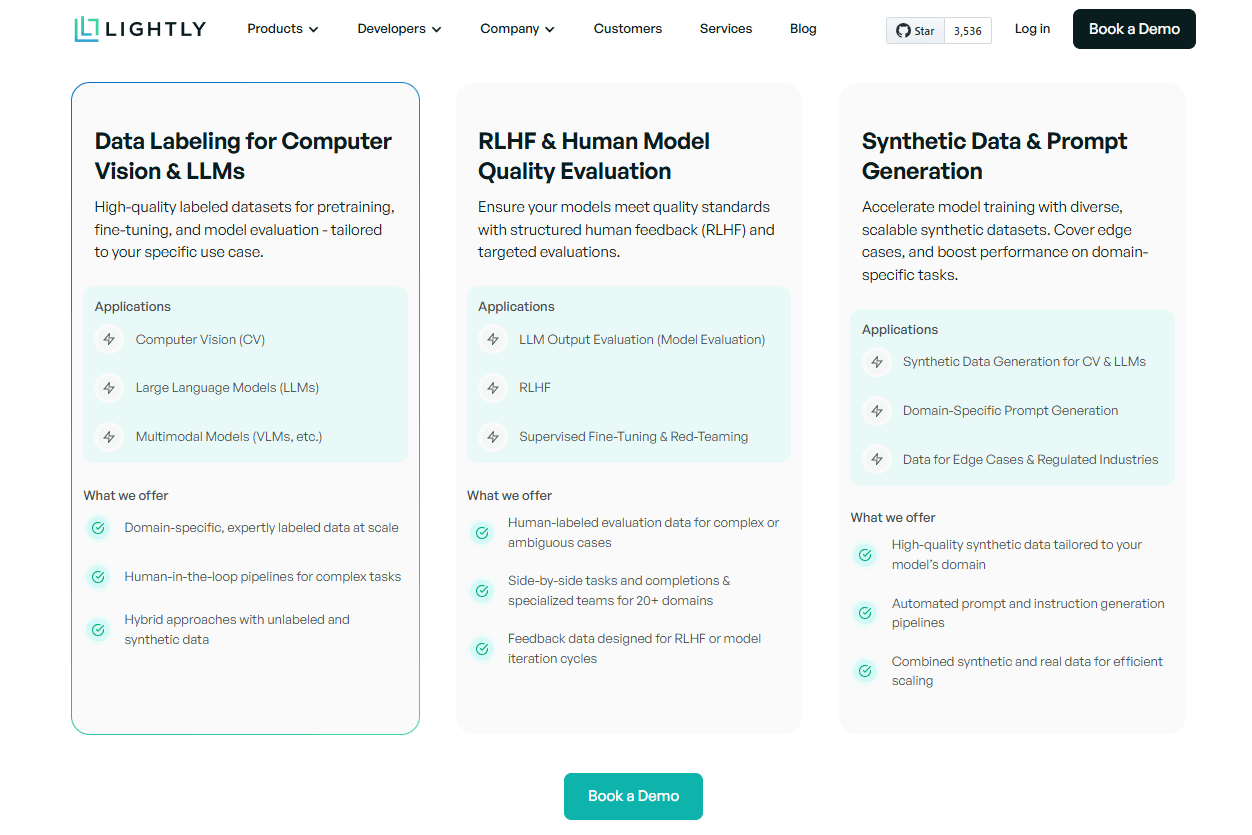Click the LLM Output Evaluation application entry
Viewport: 1252px width, 835px height.
(642, 339)
